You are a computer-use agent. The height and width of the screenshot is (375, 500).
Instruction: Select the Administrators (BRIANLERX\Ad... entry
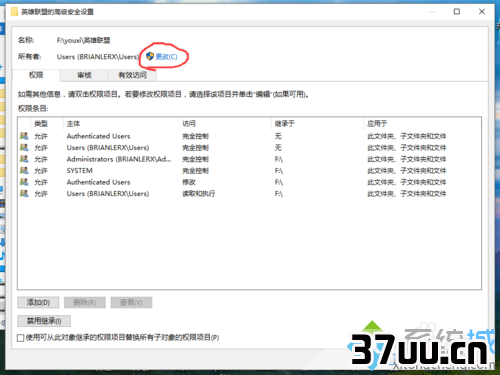[119, 159]
